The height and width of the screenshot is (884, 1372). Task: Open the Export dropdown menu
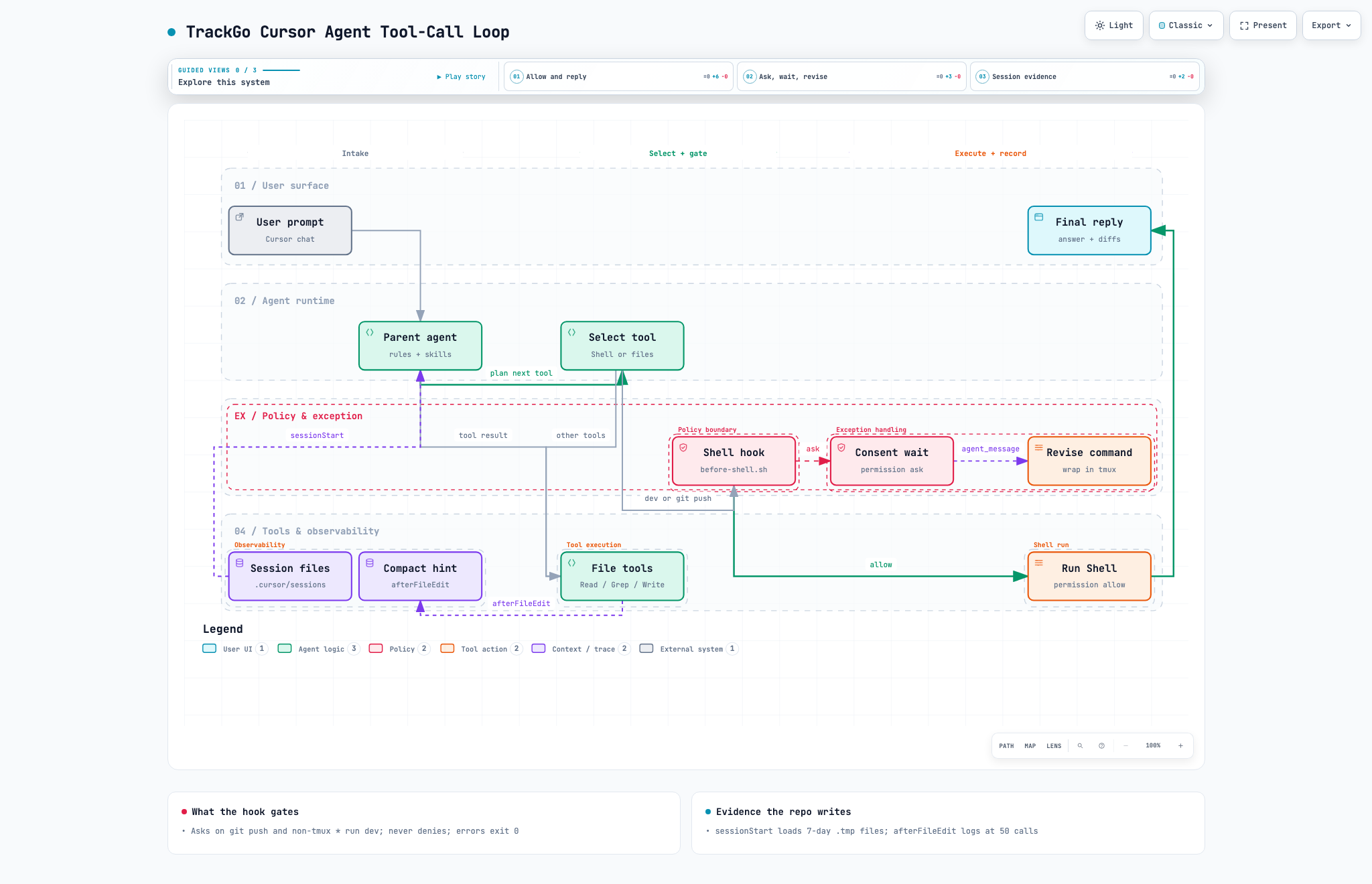coord(1331,25)
